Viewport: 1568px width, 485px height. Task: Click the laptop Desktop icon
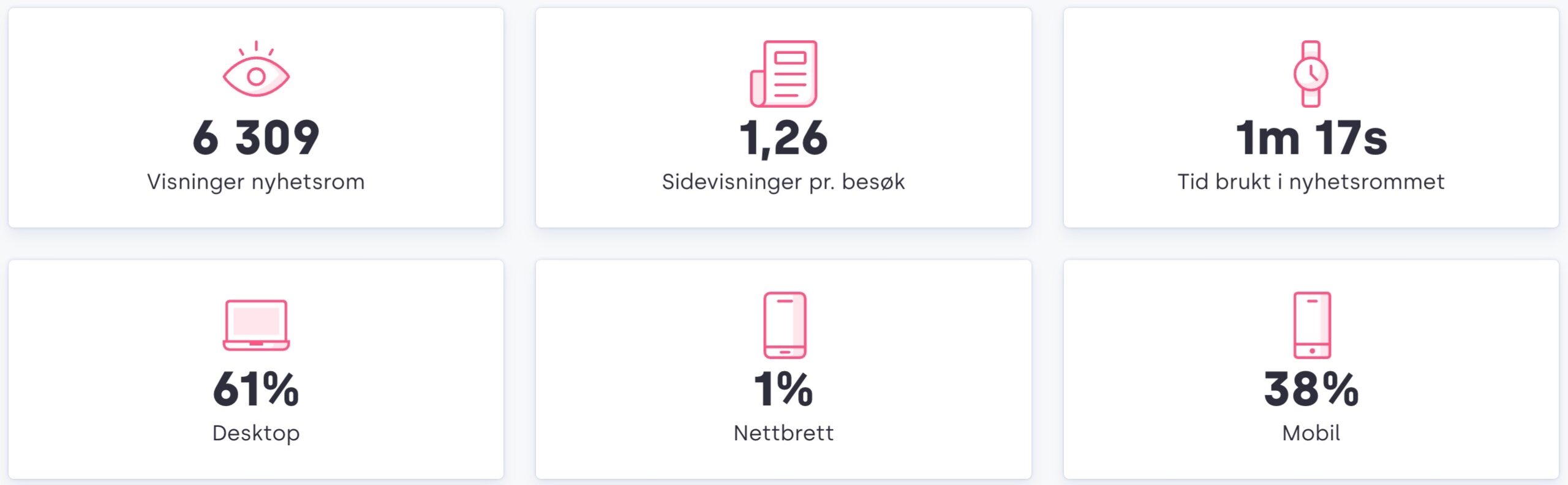tap(256, 325)
